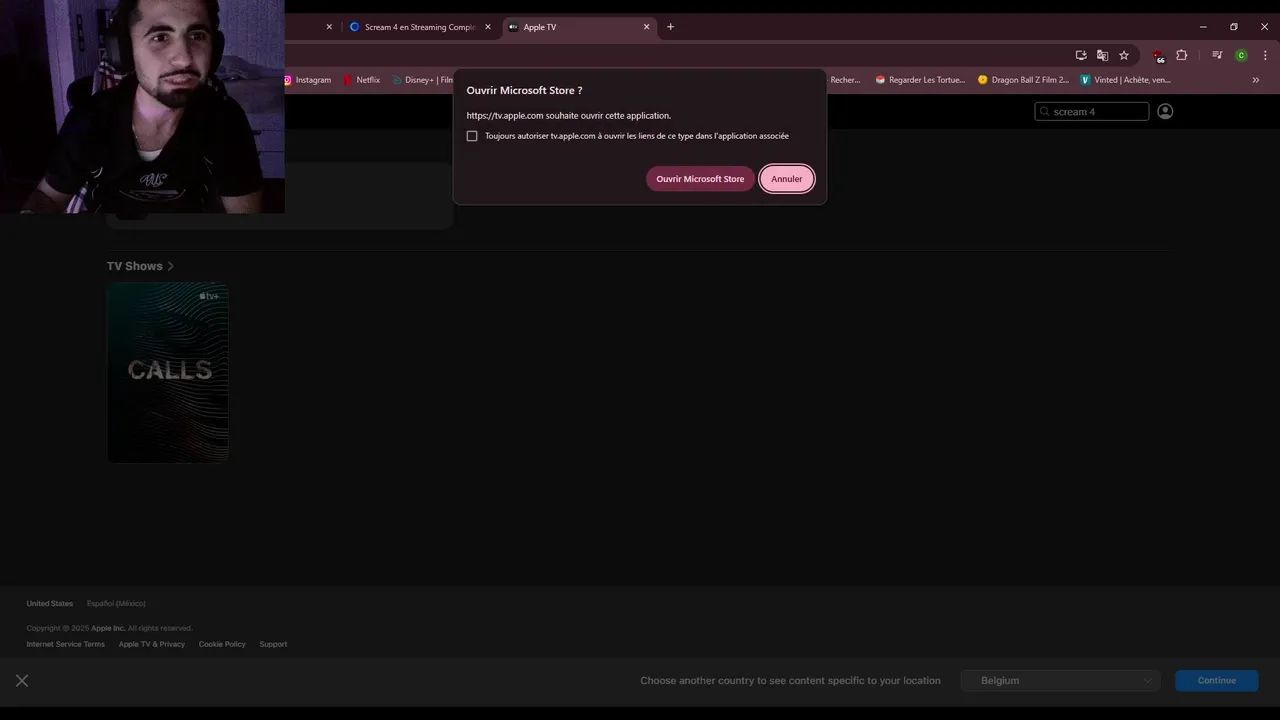Open Internet Service Terms link
This screenshot has width=1280, height=720.
[66, 644]
